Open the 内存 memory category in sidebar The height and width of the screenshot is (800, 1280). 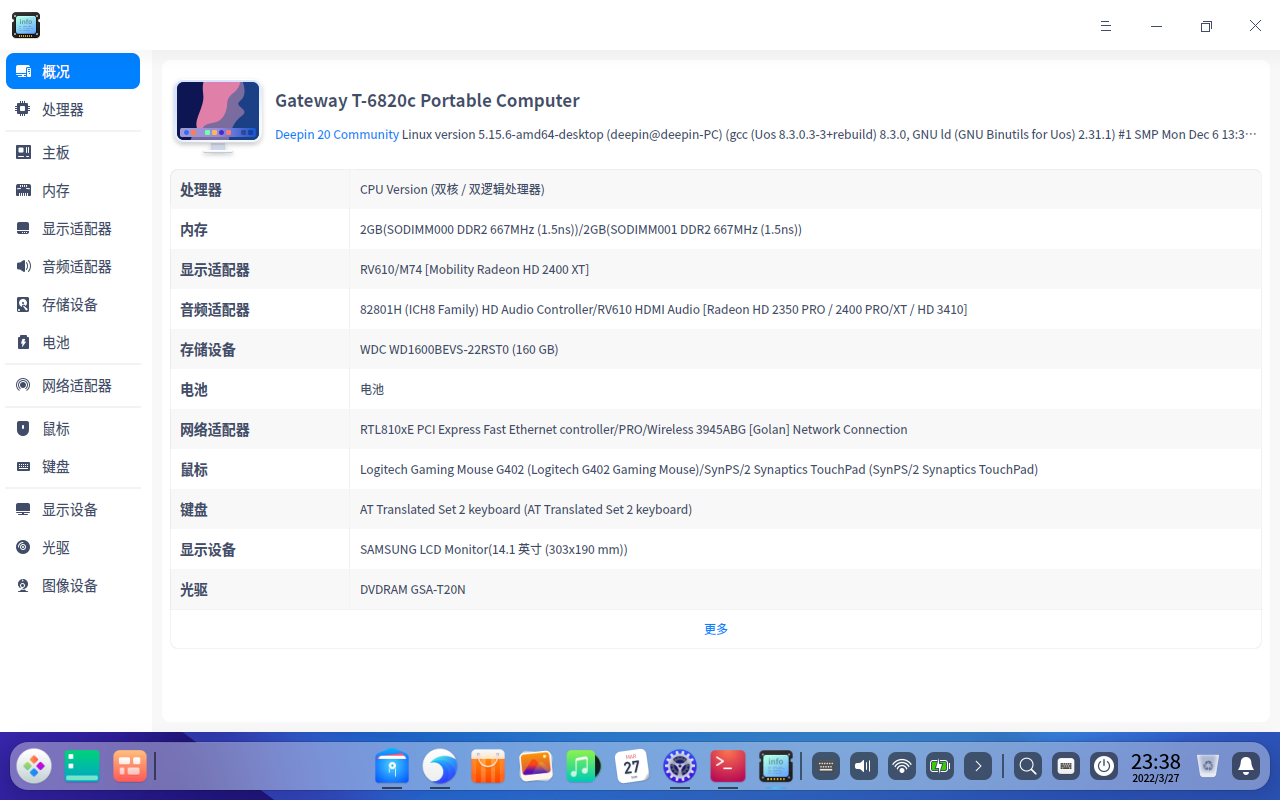[x=73, y=191]
